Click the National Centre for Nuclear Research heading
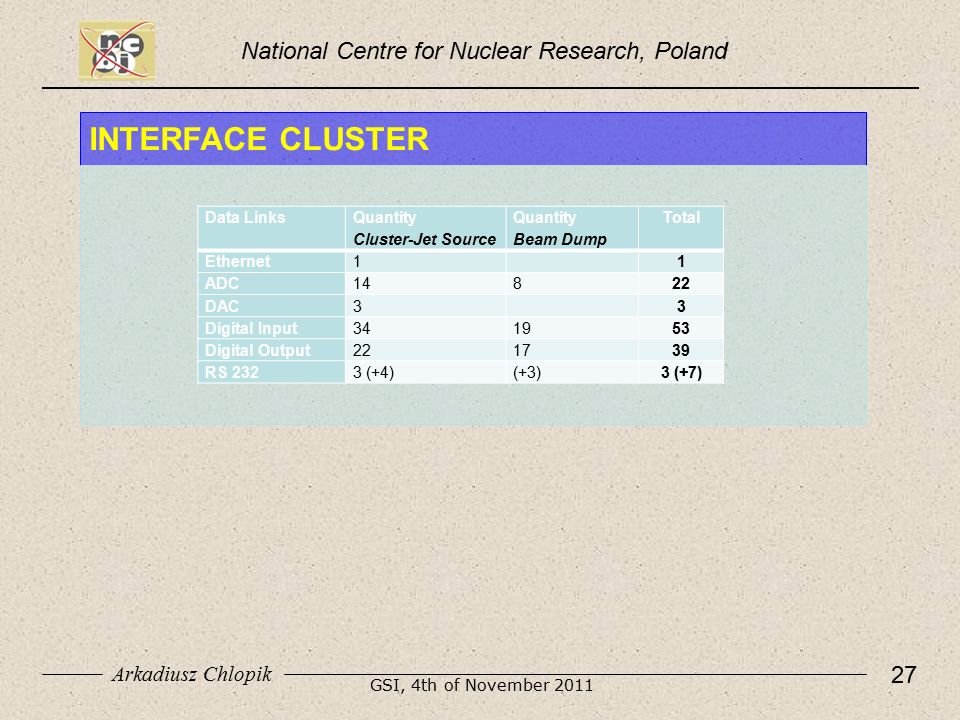The image size is (960, 720). point(484,51)
